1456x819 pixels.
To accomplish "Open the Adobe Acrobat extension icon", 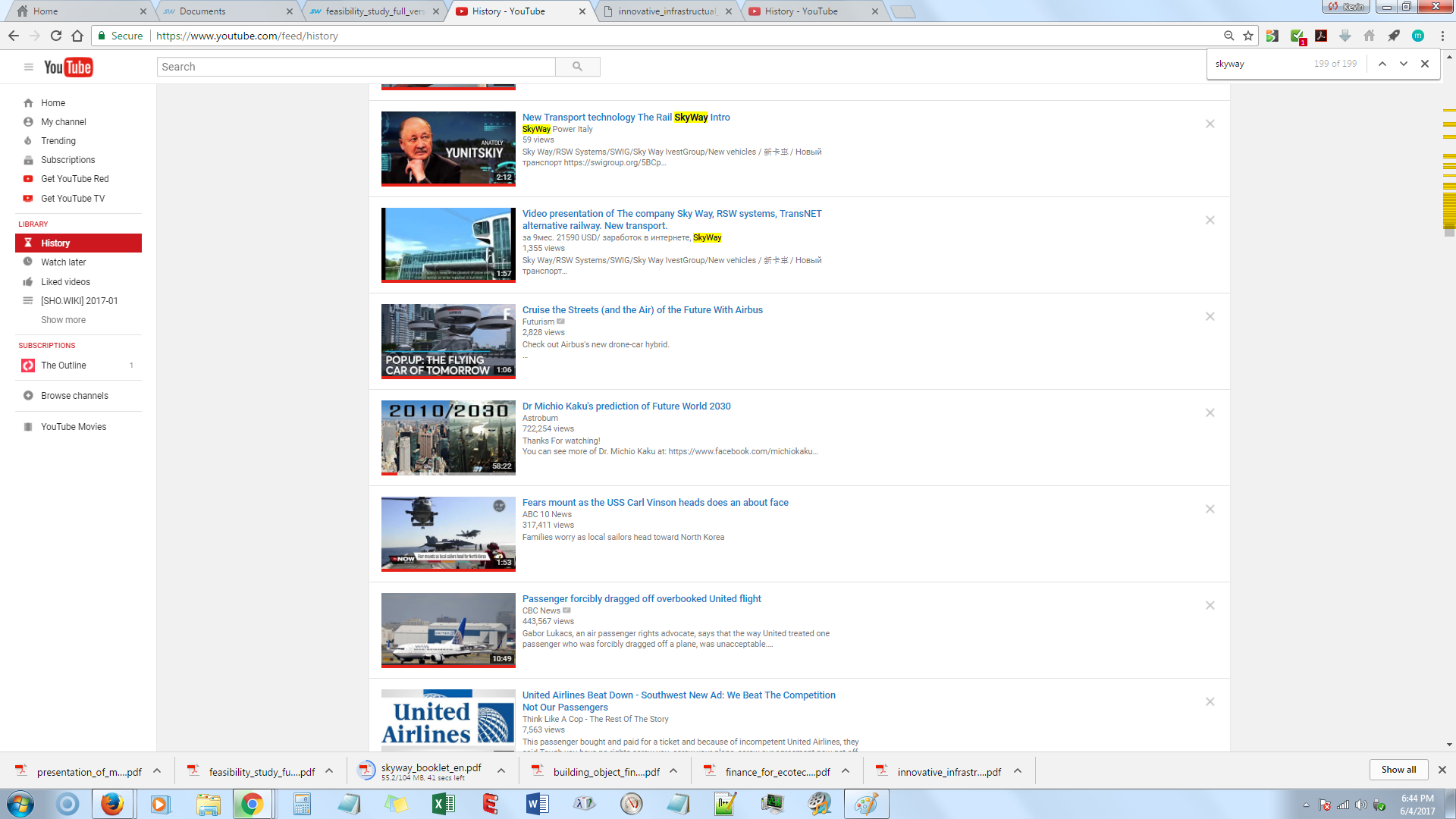I will (1321, 36).
